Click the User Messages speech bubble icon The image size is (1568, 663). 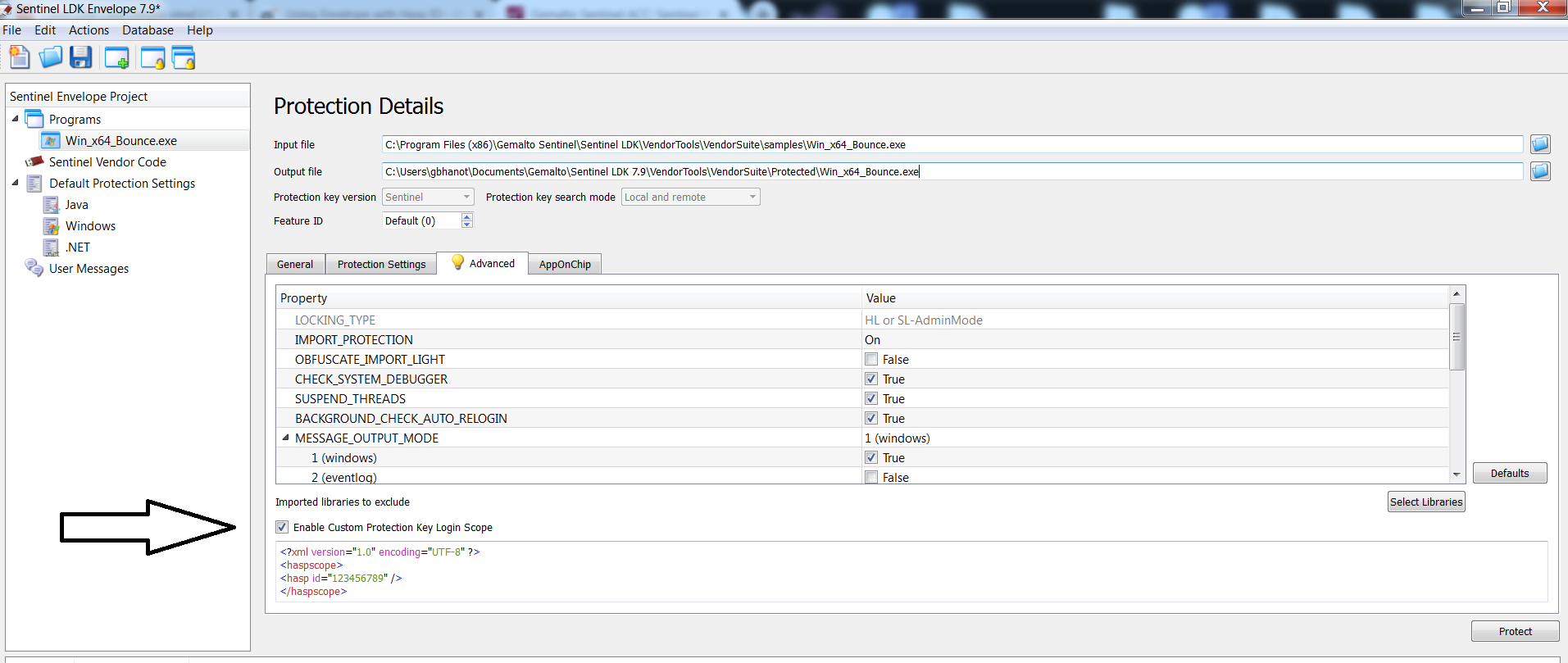pyautogui.click(x=34, y=268)
